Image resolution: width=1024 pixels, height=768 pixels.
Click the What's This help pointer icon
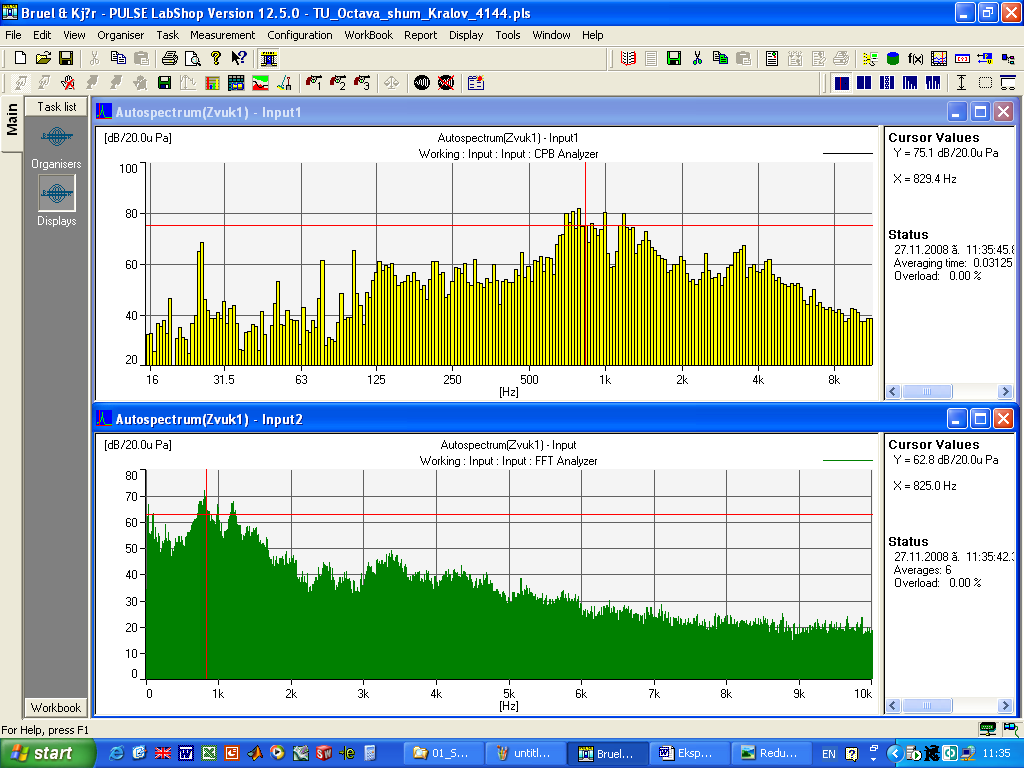239,59
